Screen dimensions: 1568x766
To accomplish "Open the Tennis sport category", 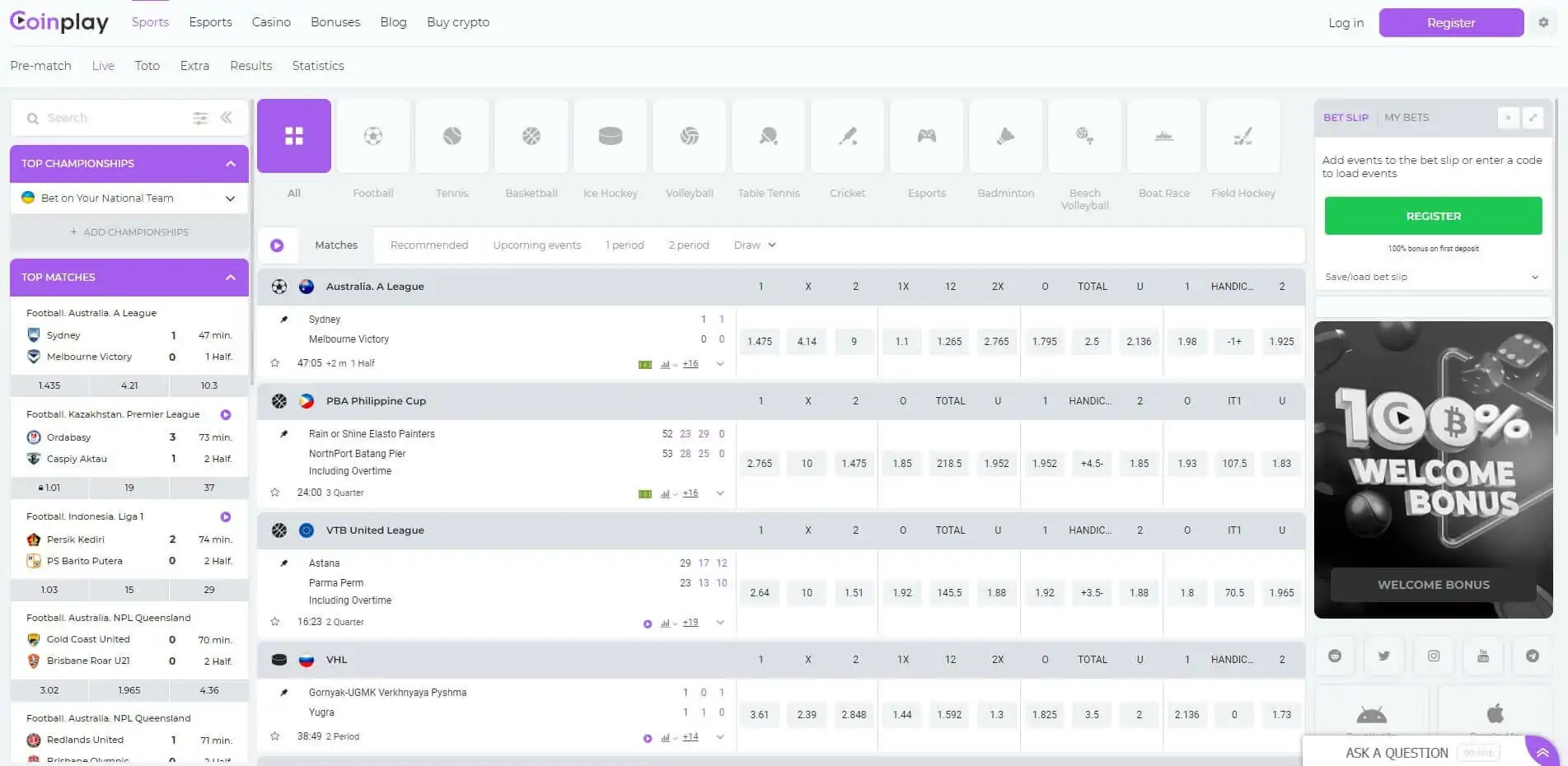I will [x=452, y=136].
